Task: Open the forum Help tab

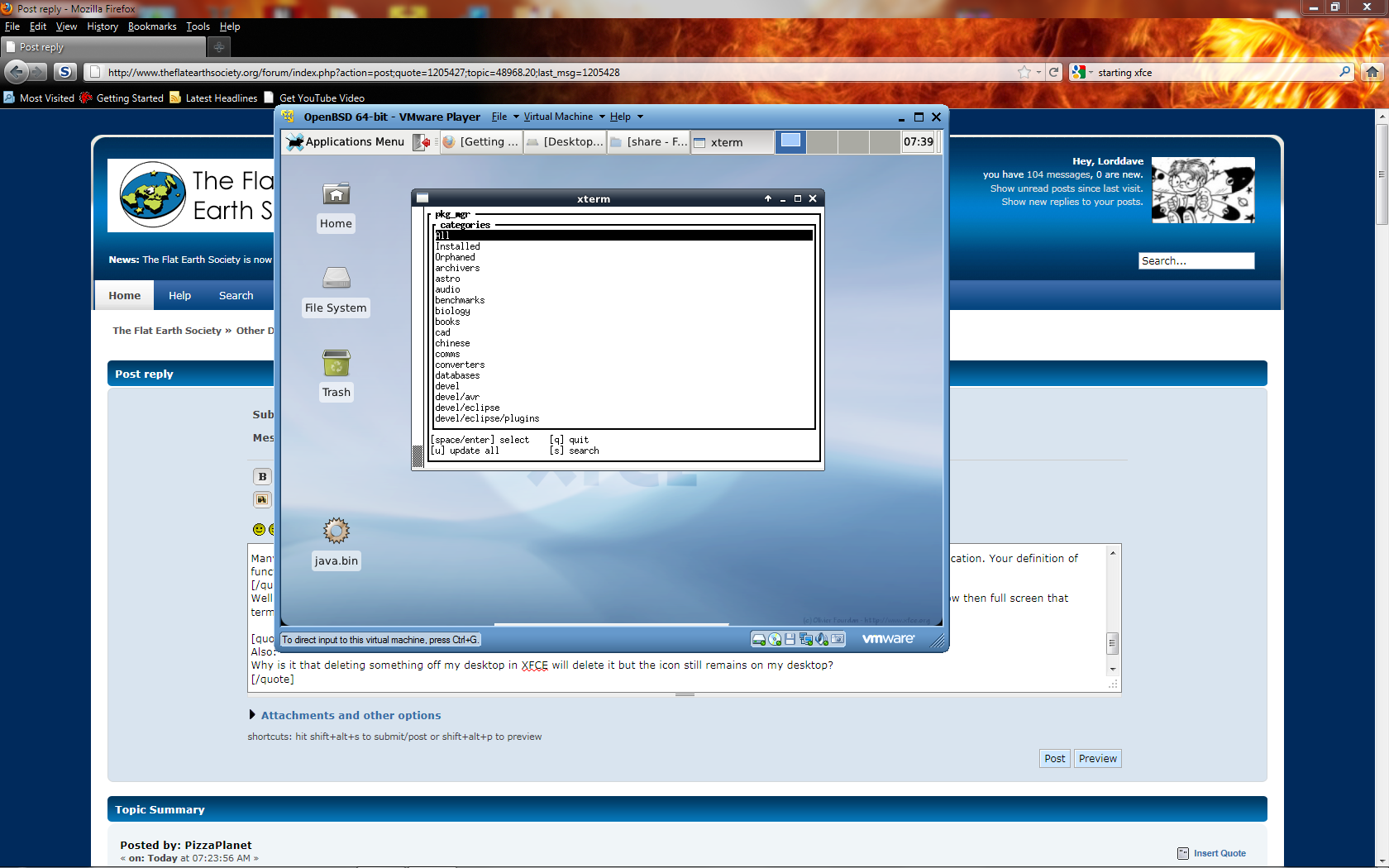Action: point(179,295)
